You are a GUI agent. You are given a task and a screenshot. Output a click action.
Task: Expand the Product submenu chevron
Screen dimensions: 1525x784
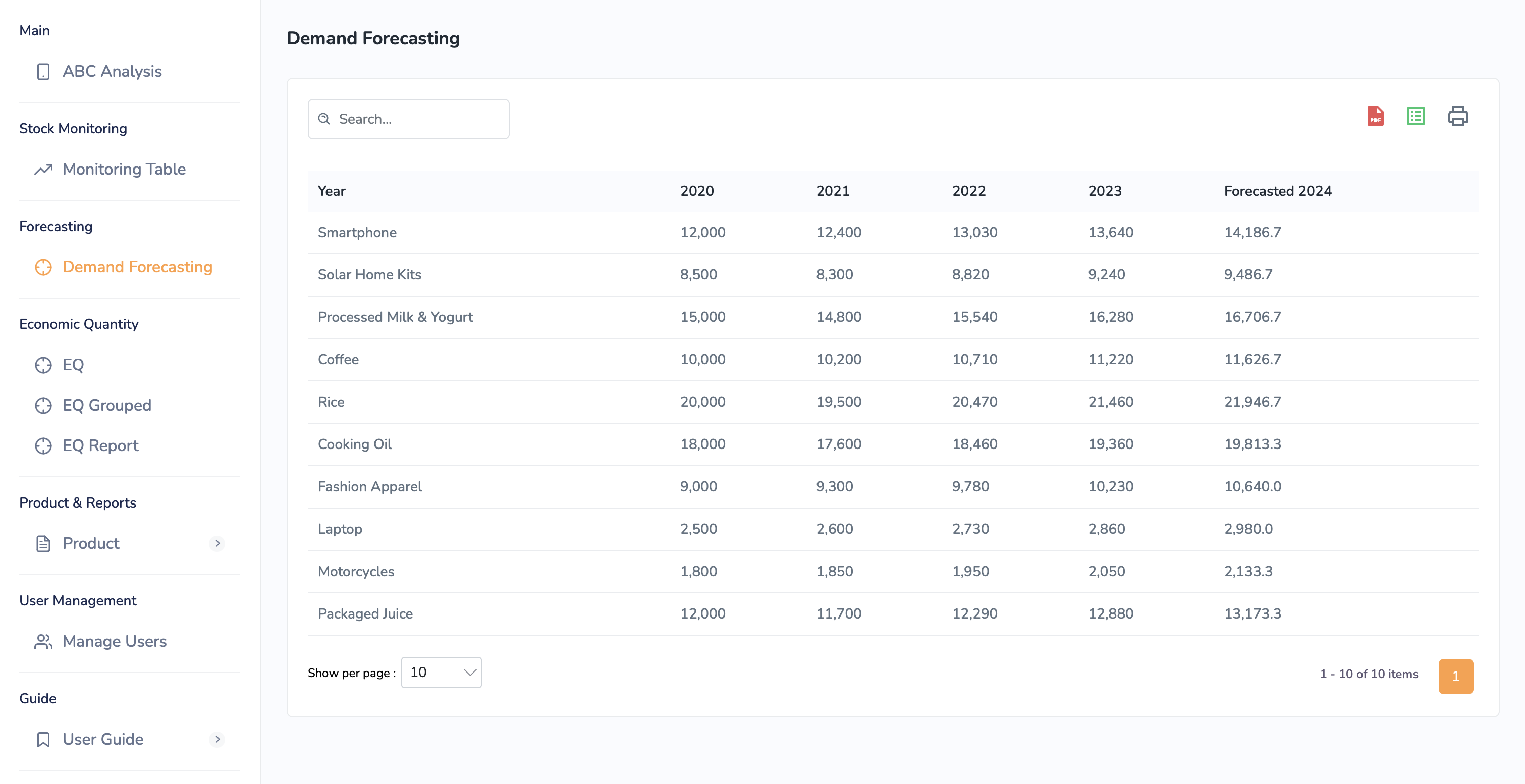pyautogui.click(x=217, y=543)
